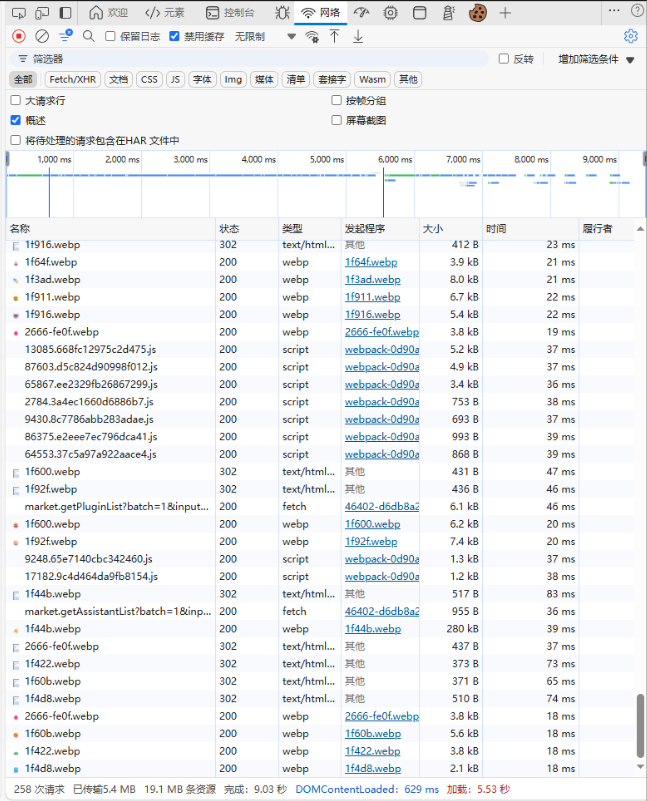Type in the 筛选器 filter field

click(x=250, y=59)
